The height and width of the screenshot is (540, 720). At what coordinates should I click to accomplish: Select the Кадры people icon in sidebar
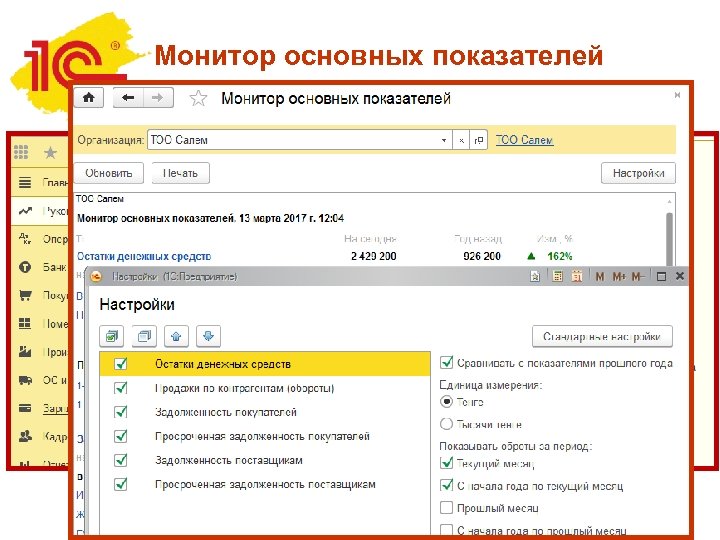25,436
